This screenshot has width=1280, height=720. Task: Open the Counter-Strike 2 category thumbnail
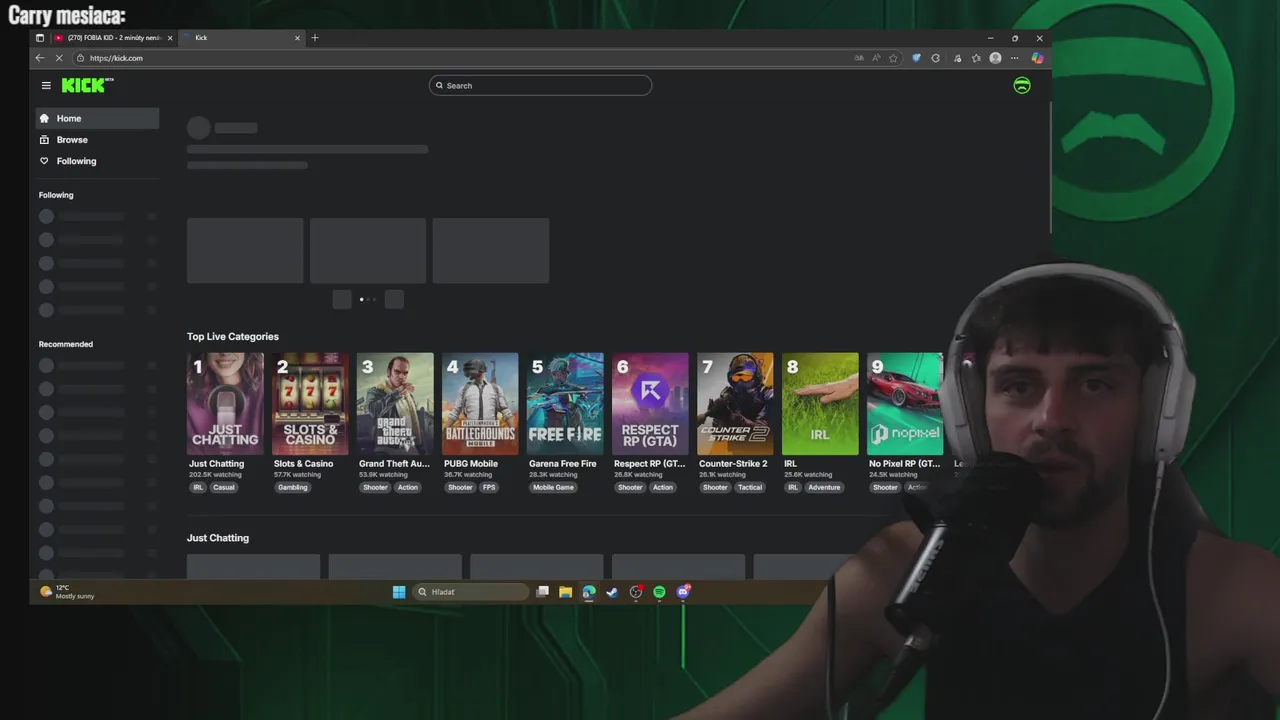point(735,404)
